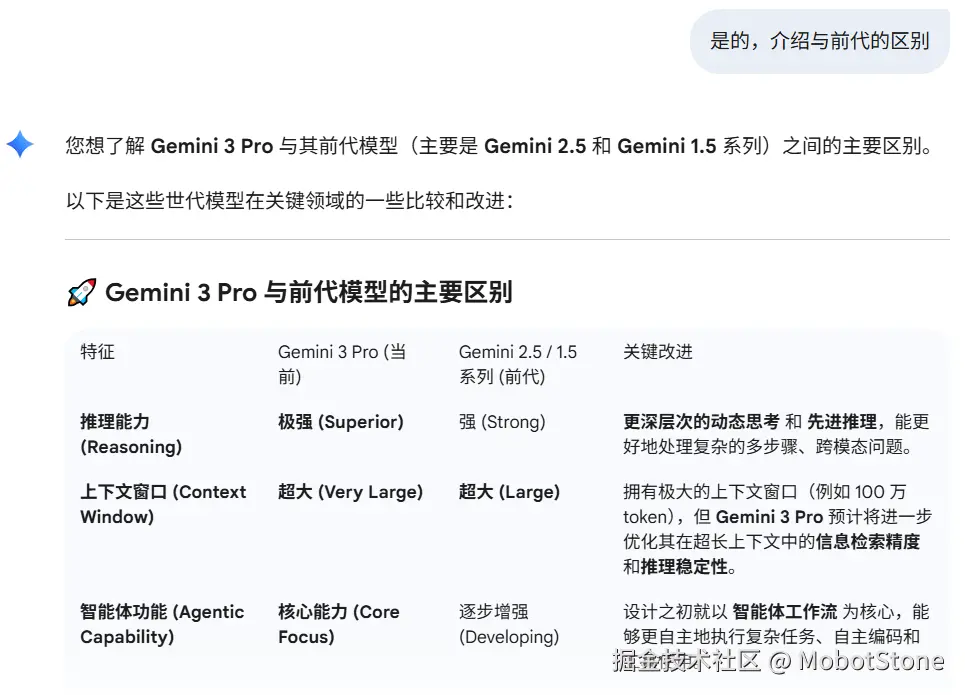Image resolution: width=965 pixels, height=695 pixels.
Task: Click the 极强 (Superior) table cell
Action: pyautogui.click(x=341, y=422)
